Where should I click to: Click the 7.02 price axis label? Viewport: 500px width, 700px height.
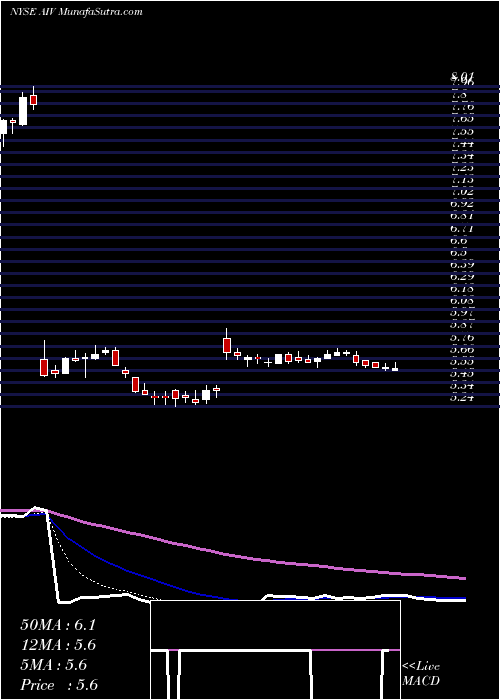462,192
